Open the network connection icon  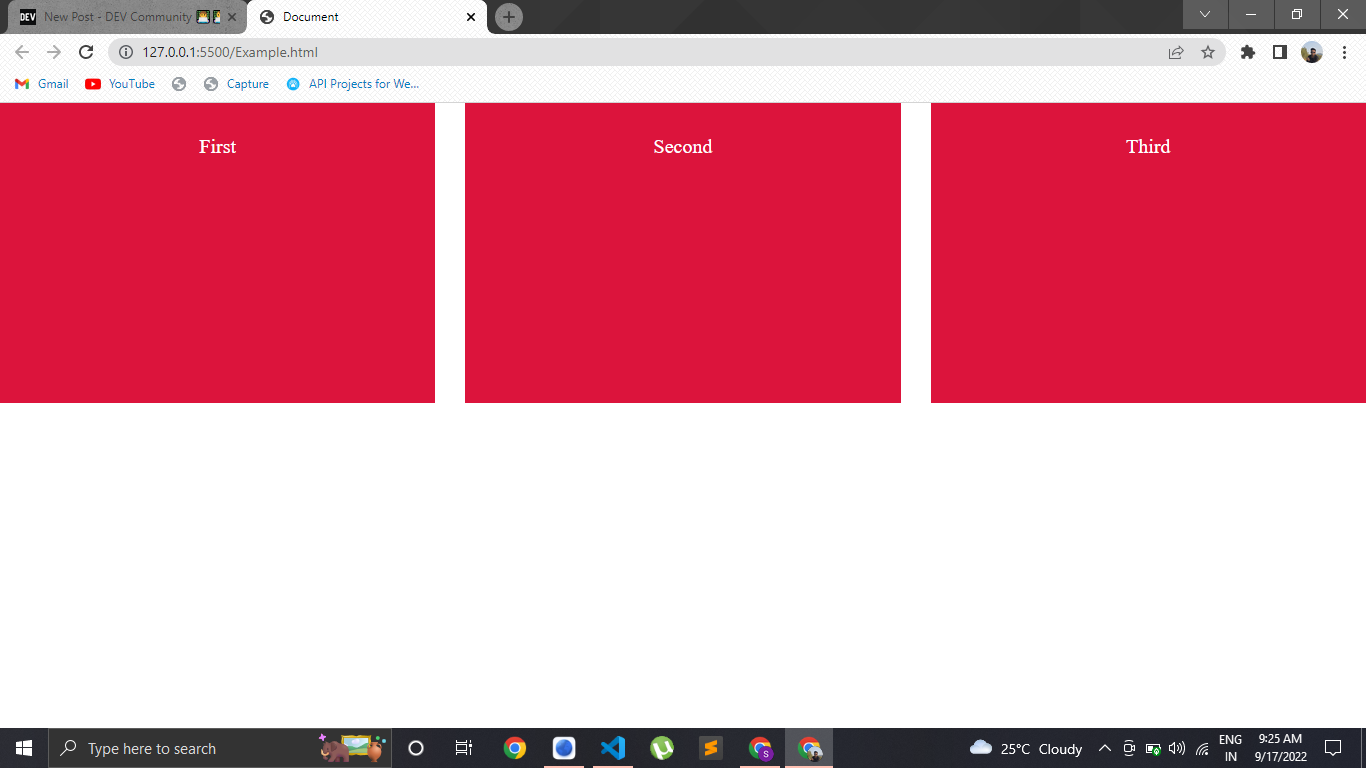click(x=1202, y=748)
